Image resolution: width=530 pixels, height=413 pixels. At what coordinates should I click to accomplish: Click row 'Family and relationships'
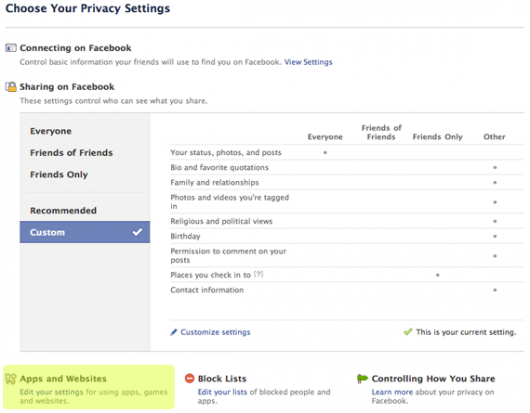point(347,183)
